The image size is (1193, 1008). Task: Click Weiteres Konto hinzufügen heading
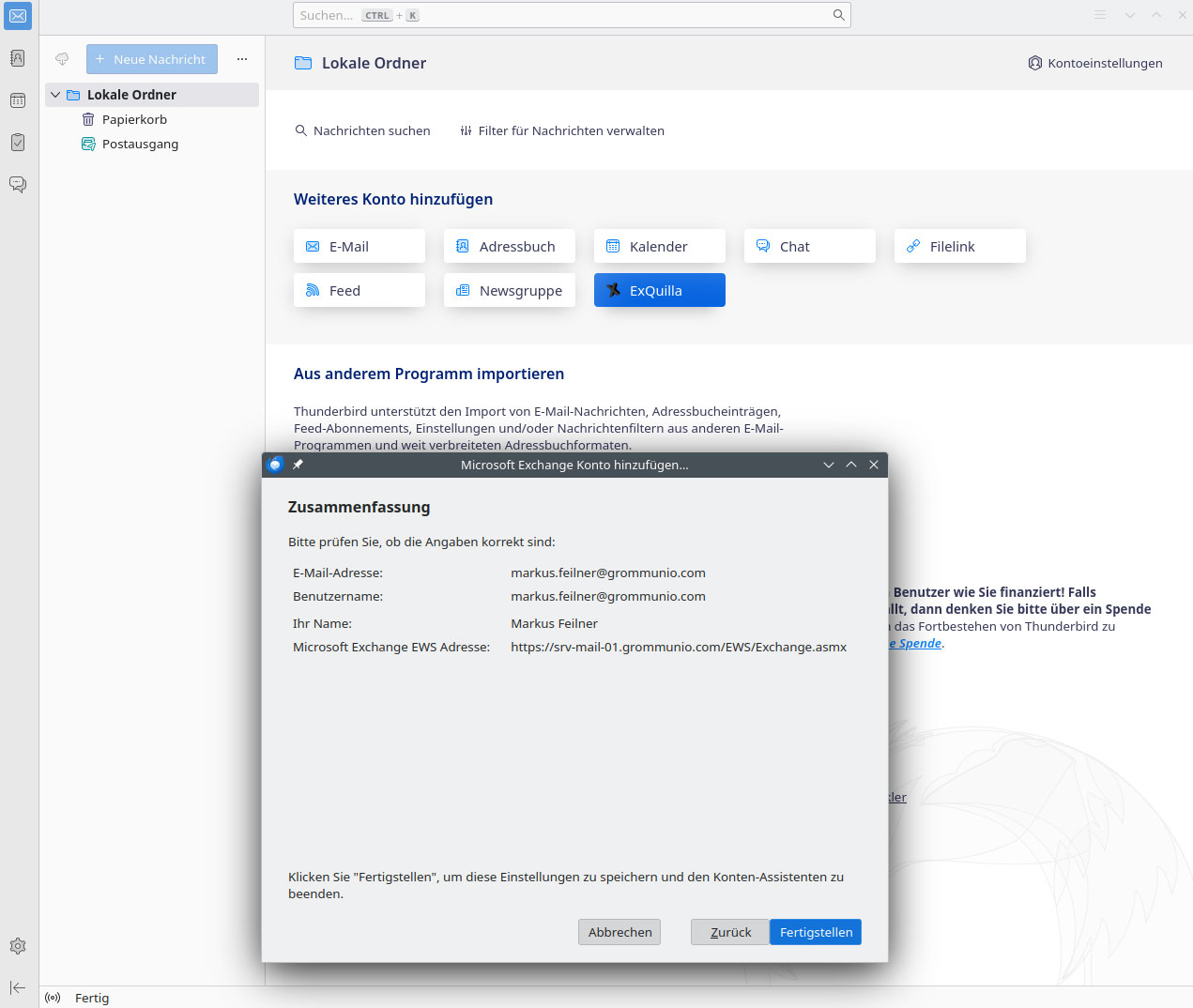pos(393,199)
